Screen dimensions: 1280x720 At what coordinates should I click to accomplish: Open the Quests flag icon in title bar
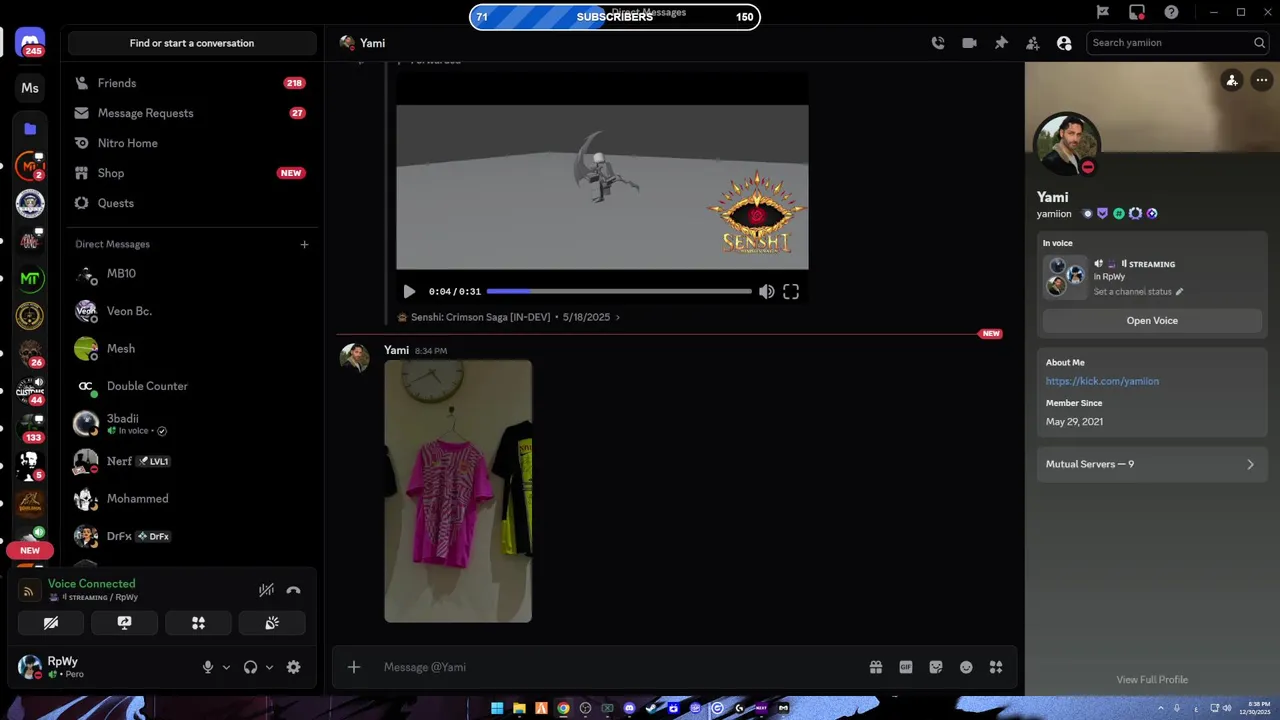1102,12
